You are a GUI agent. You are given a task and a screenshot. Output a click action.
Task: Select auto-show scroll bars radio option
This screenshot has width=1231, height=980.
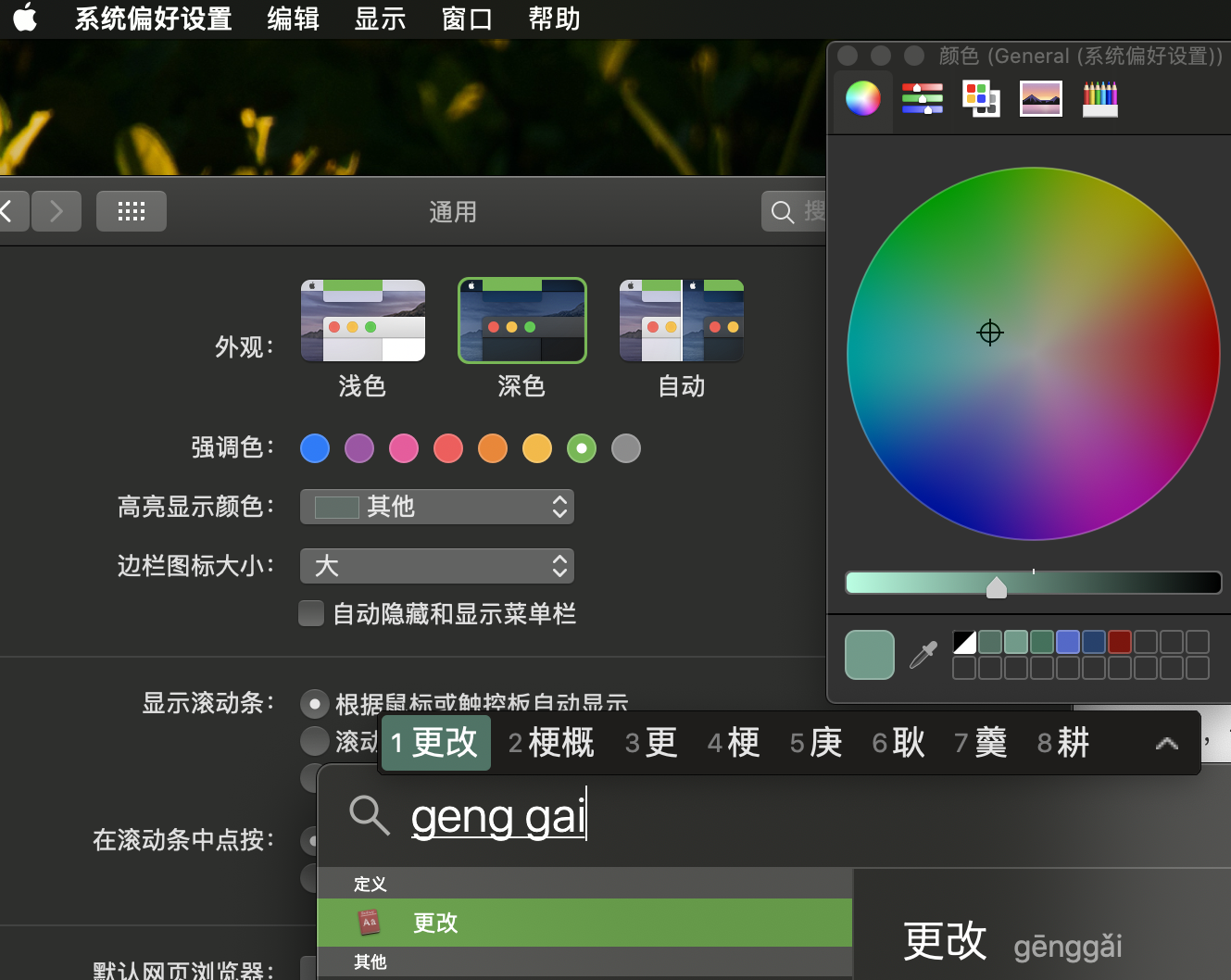coord(315,704)
